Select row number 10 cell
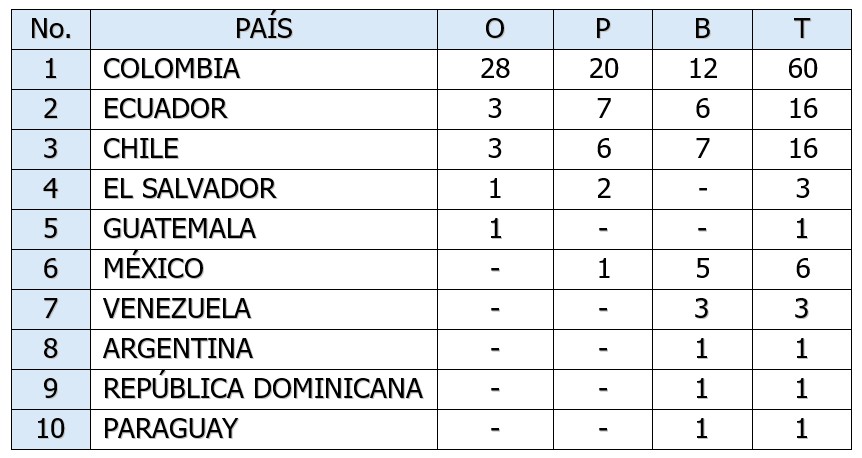Viewport: 862px width, 458px height. tap(51, 429)
